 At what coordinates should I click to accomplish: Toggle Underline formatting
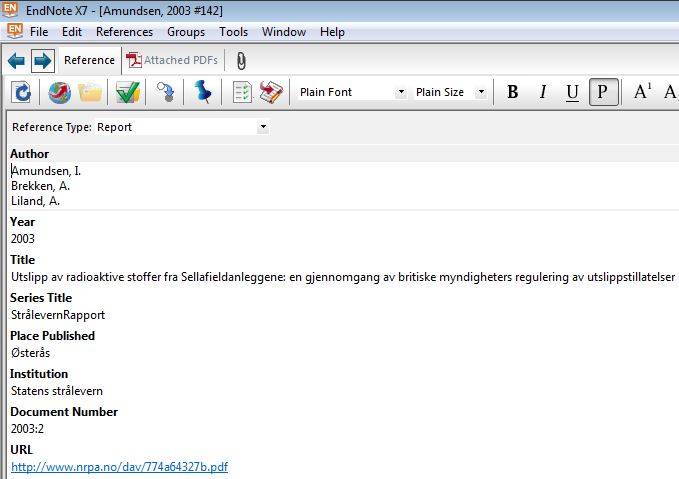[x=572, y=92]
